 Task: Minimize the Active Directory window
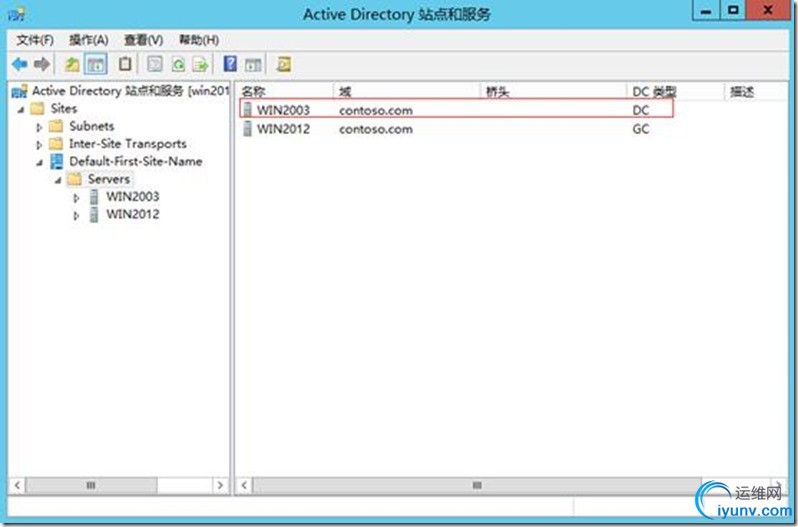coord(706,11)
